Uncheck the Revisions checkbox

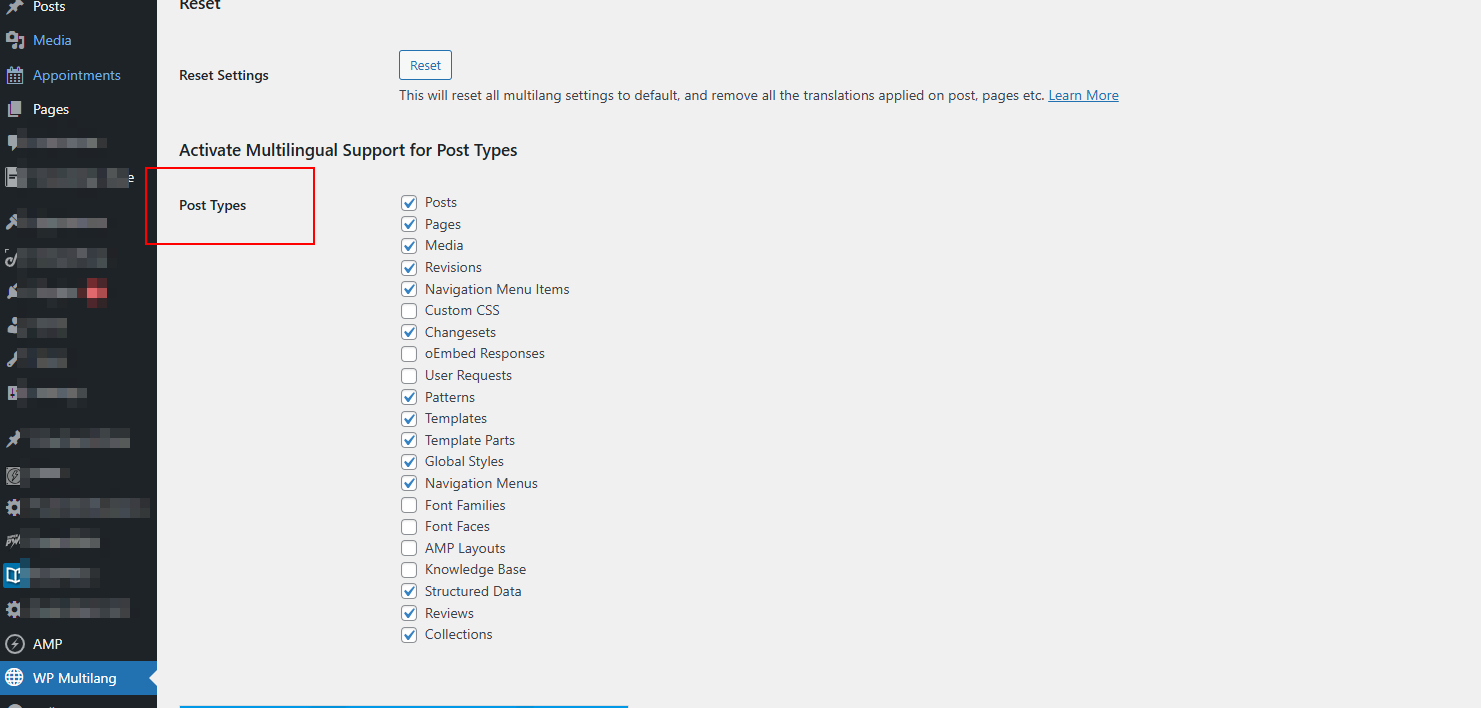coord(409,267)
